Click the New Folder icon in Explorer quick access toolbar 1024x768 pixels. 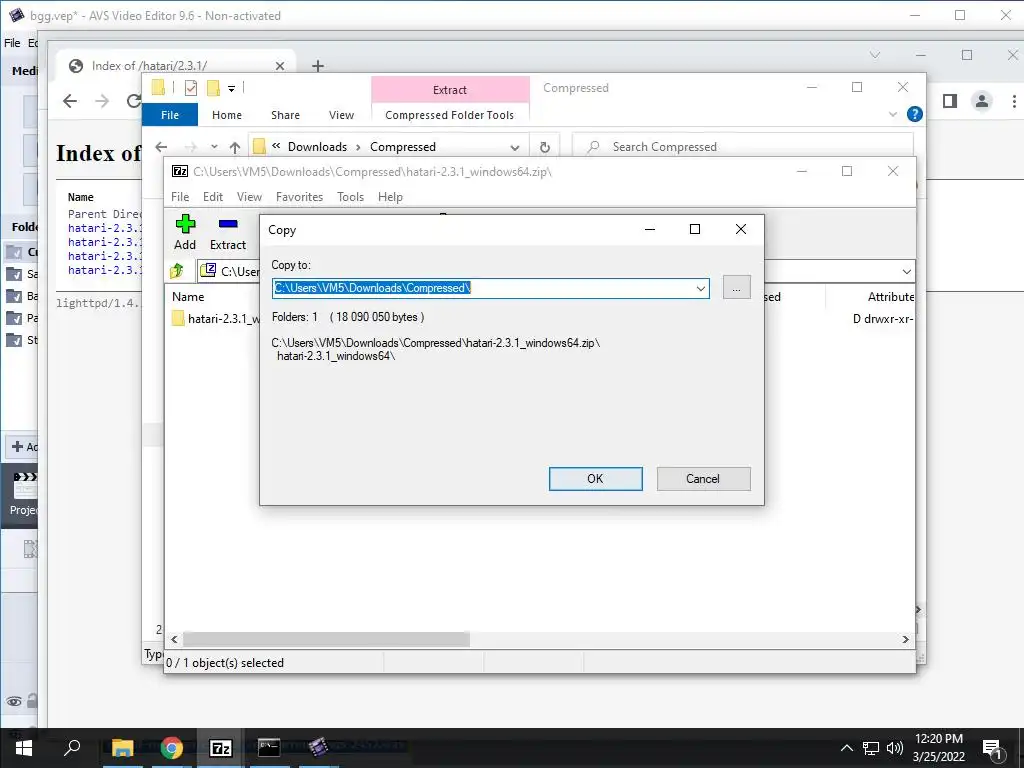(213, 88)
